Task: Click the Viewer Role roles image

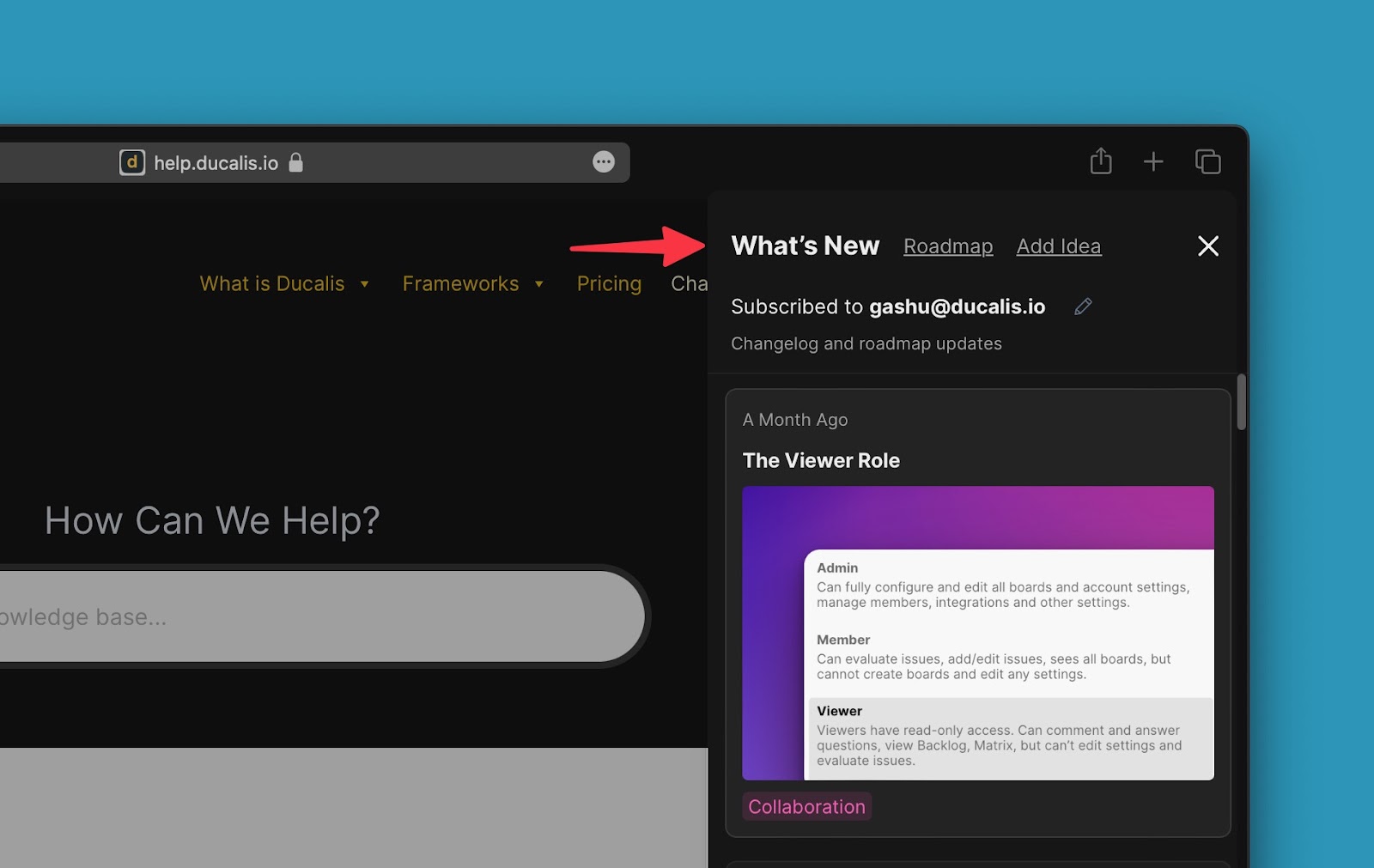Action: click(978, 633)
